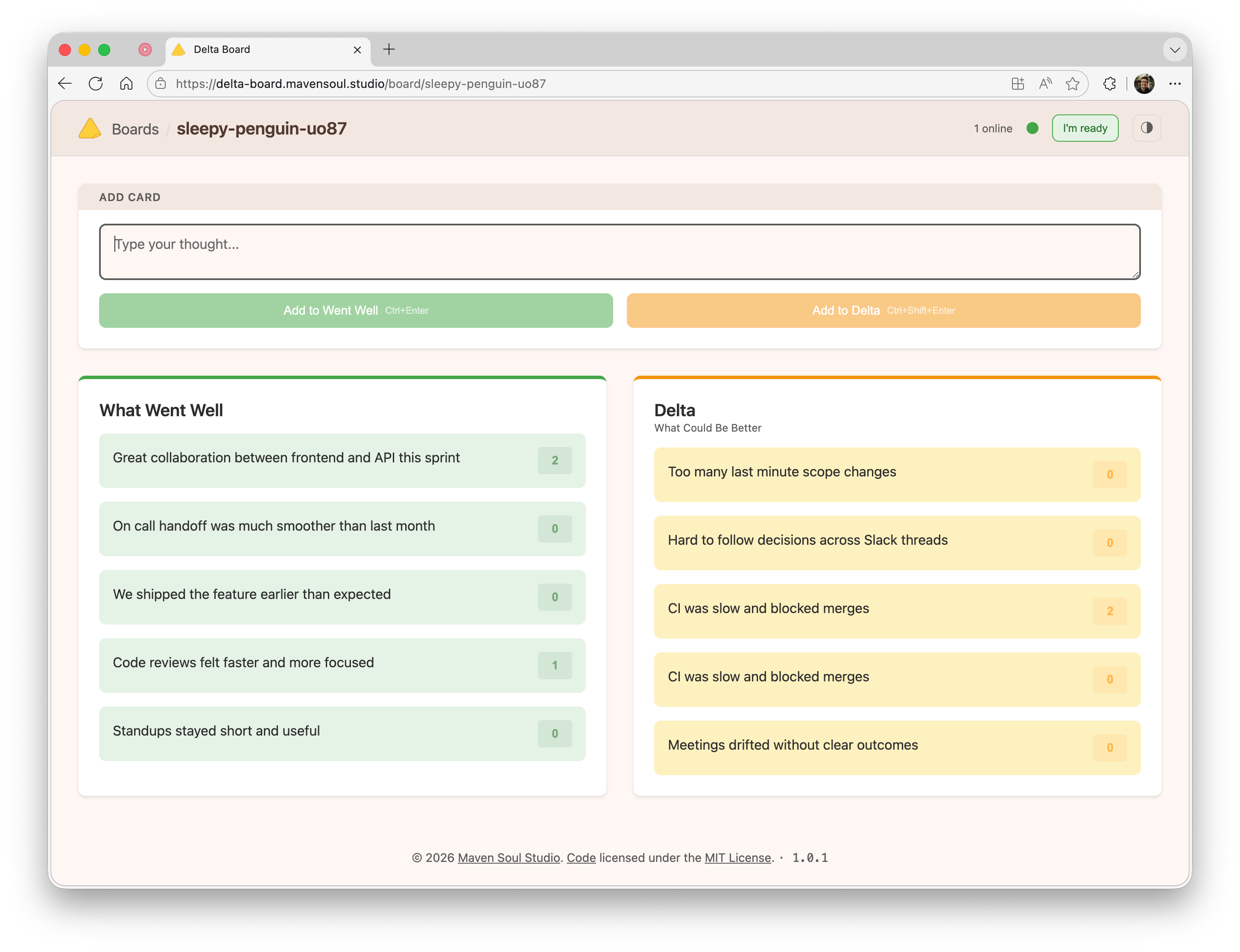This screenshot has width=1240, height=952.
Task: Click the Delta Board triangle logo
Action: click(x=90, y=128)
